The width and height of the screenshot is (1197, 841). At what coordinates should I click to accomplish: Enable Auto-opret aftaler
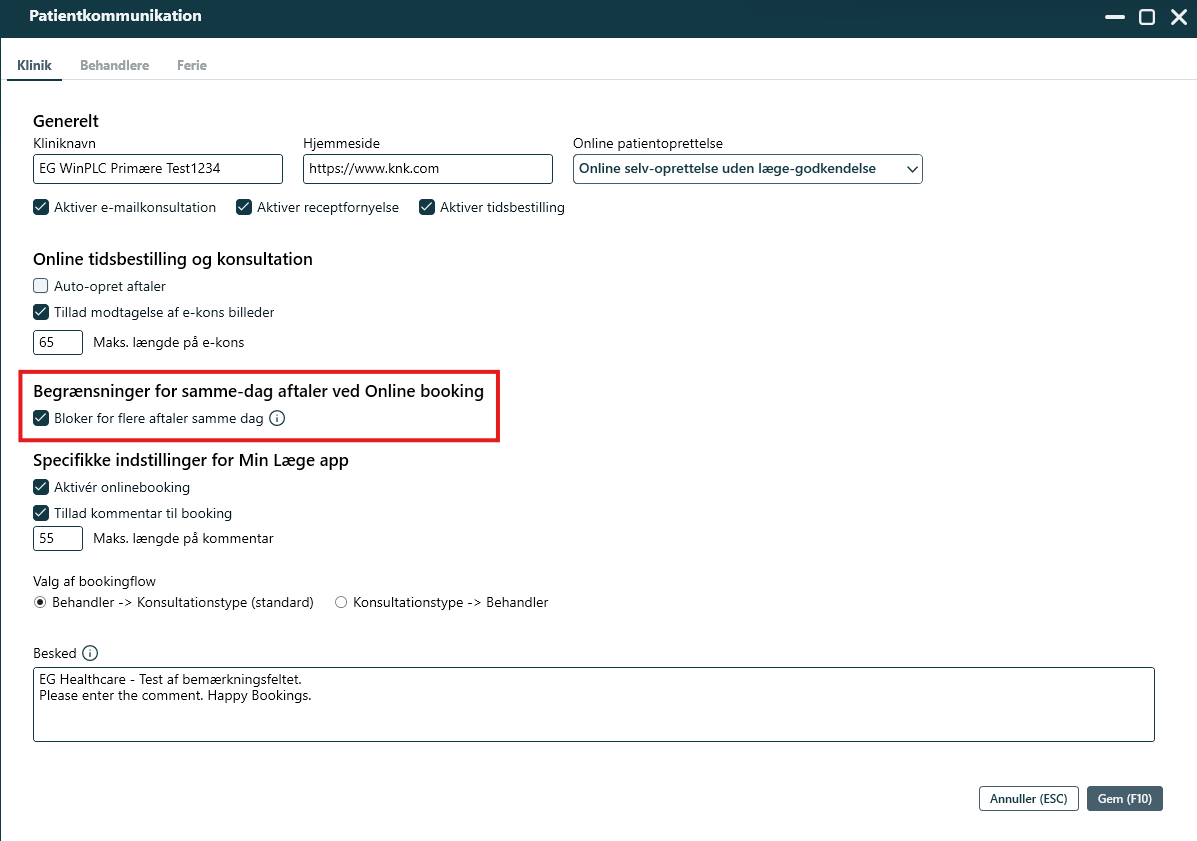pos(41,286)
